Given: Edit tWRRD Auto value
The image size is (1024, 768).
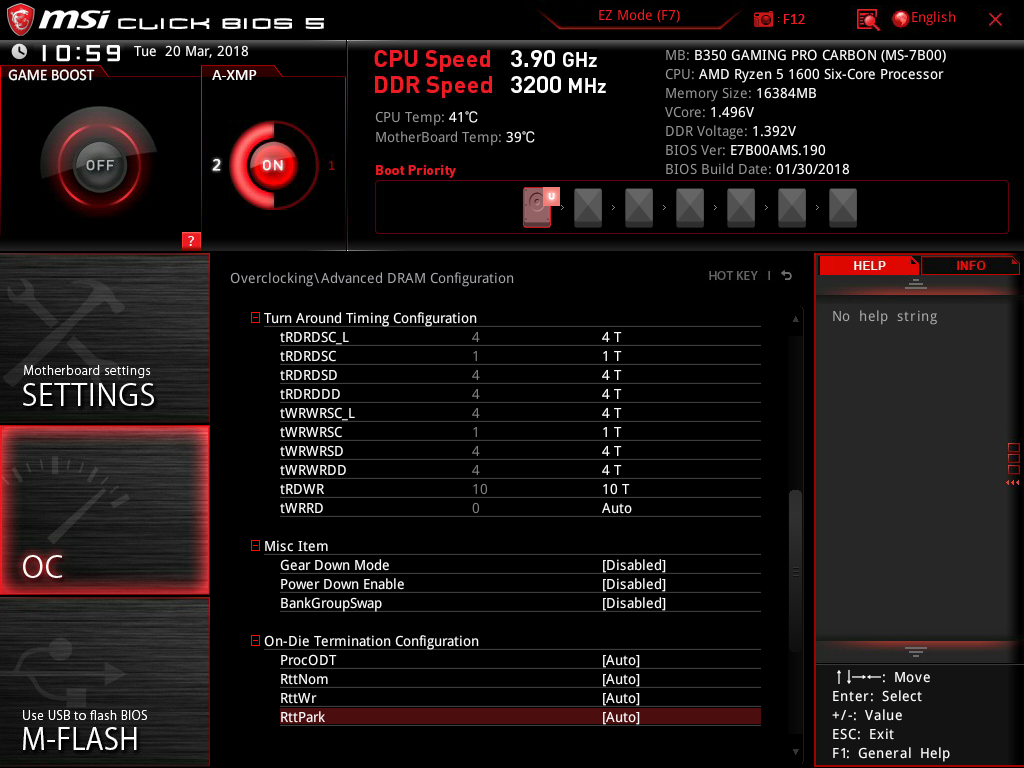Looking at the screenshot, I should [616, 507].
